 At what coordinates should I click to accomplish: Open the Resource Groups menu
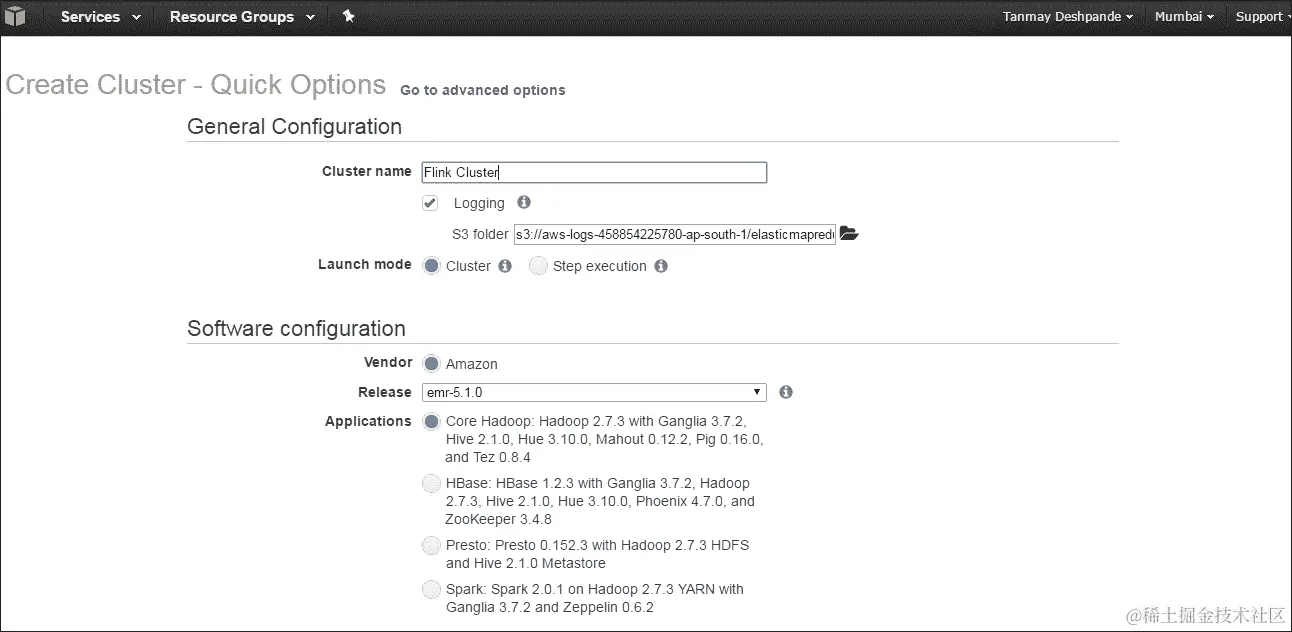click(242, 17)
